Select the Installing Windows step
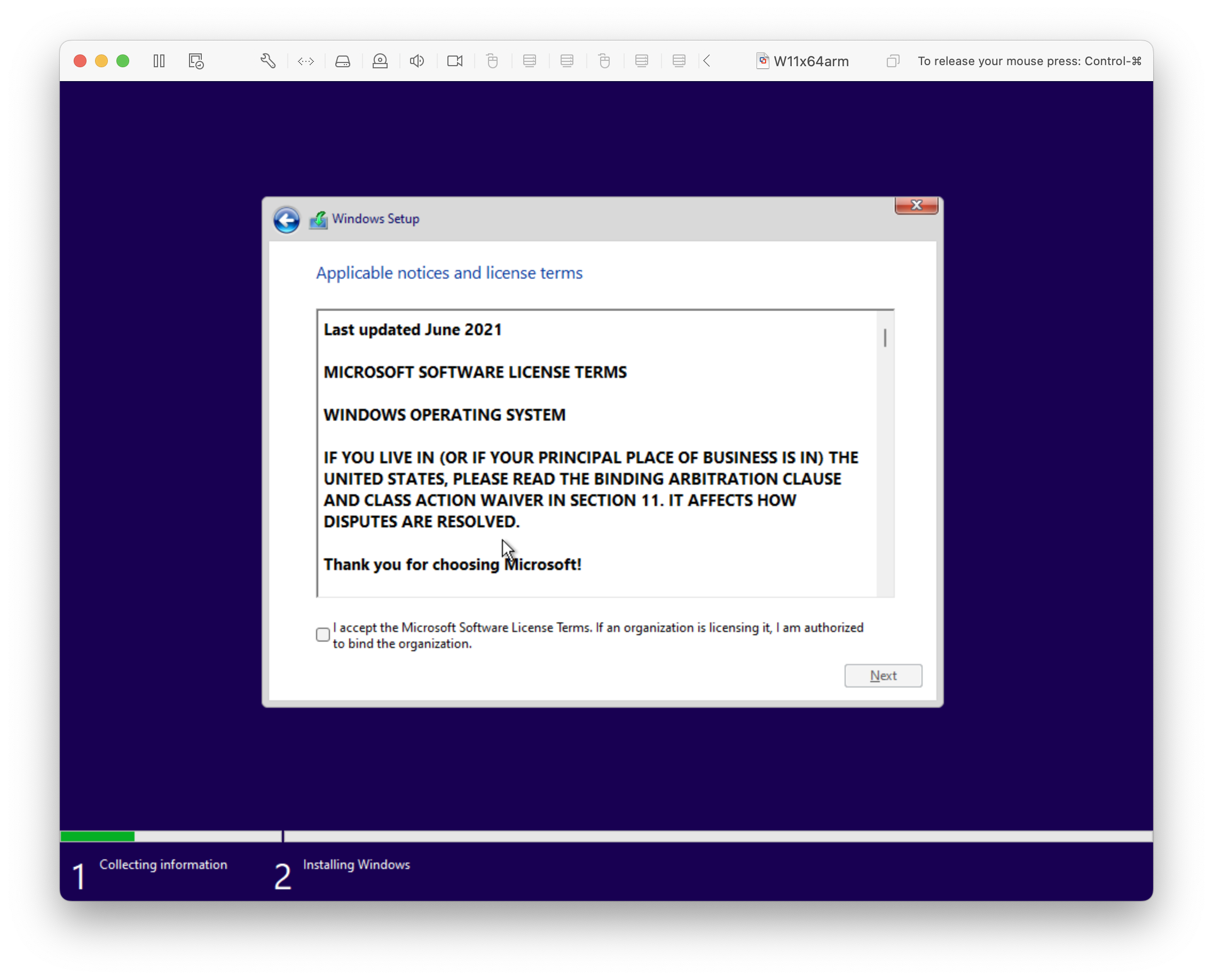Image resolution: width=1213 pixels, height=980 pixels. [x=356, y=864]
